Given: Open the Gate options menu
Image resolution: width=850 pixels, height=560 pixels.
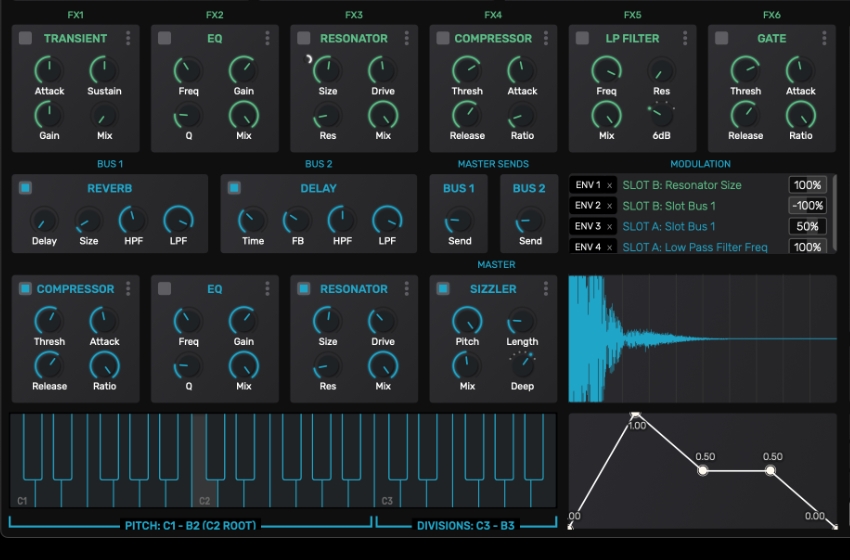Looking at the screenshot, I should [x=825, y=38].
